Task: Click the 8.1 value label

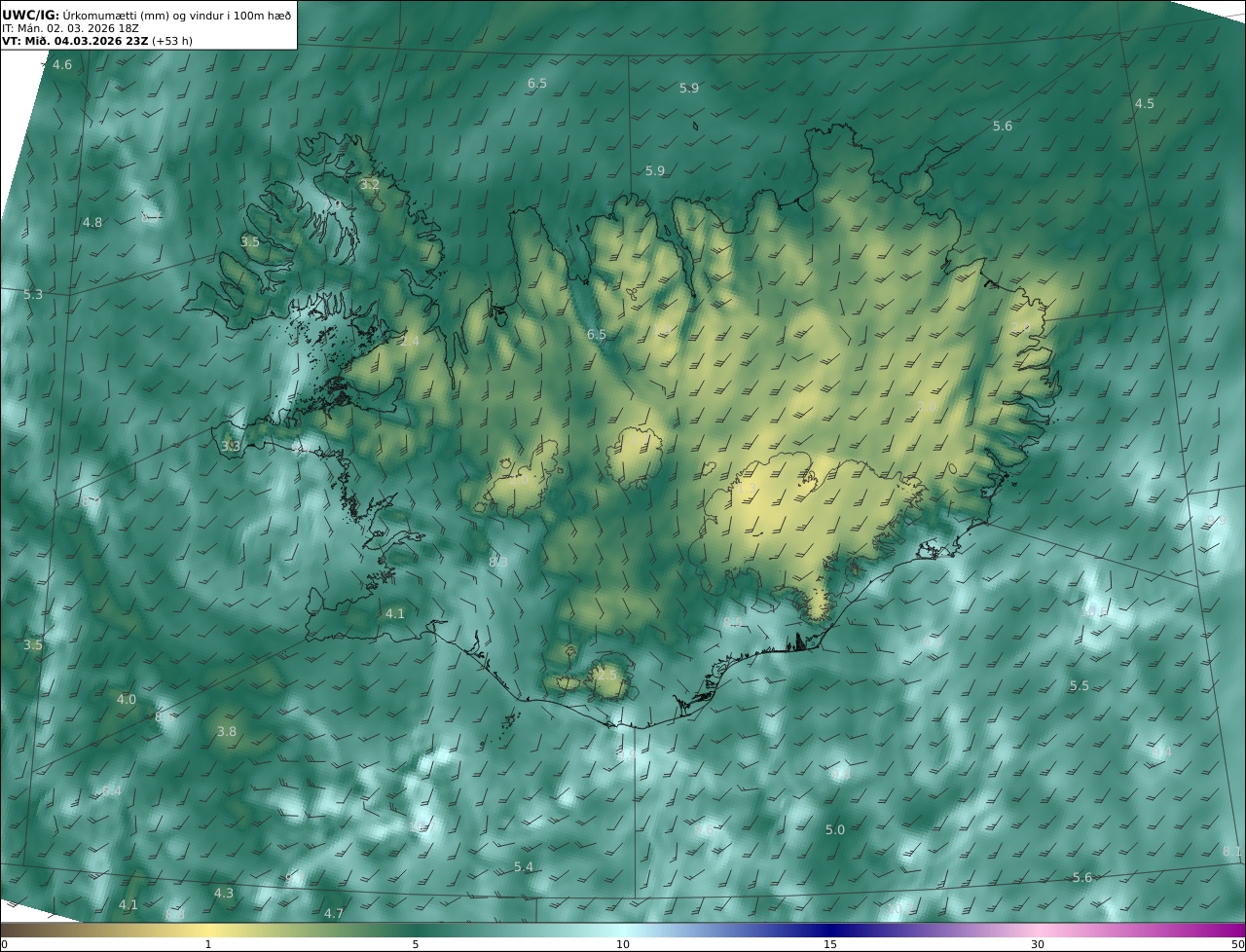Action: tap(1232, 852)
